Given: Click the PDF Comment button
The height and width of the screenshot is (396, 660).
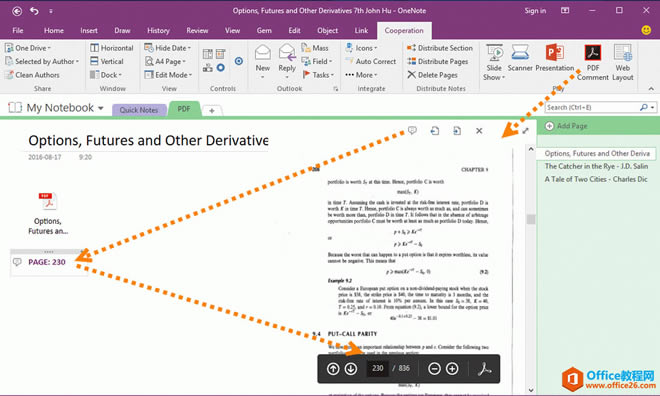Looking at the screenshot, I should 593,62.
